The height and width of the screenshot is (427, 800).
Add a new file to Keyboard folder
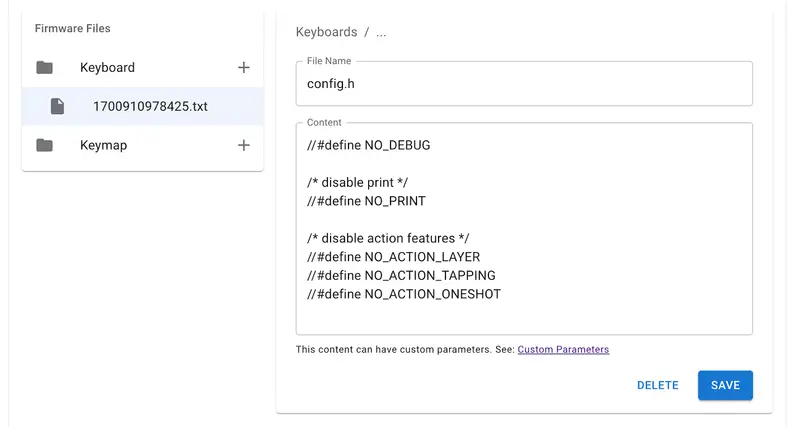(243, 68)
